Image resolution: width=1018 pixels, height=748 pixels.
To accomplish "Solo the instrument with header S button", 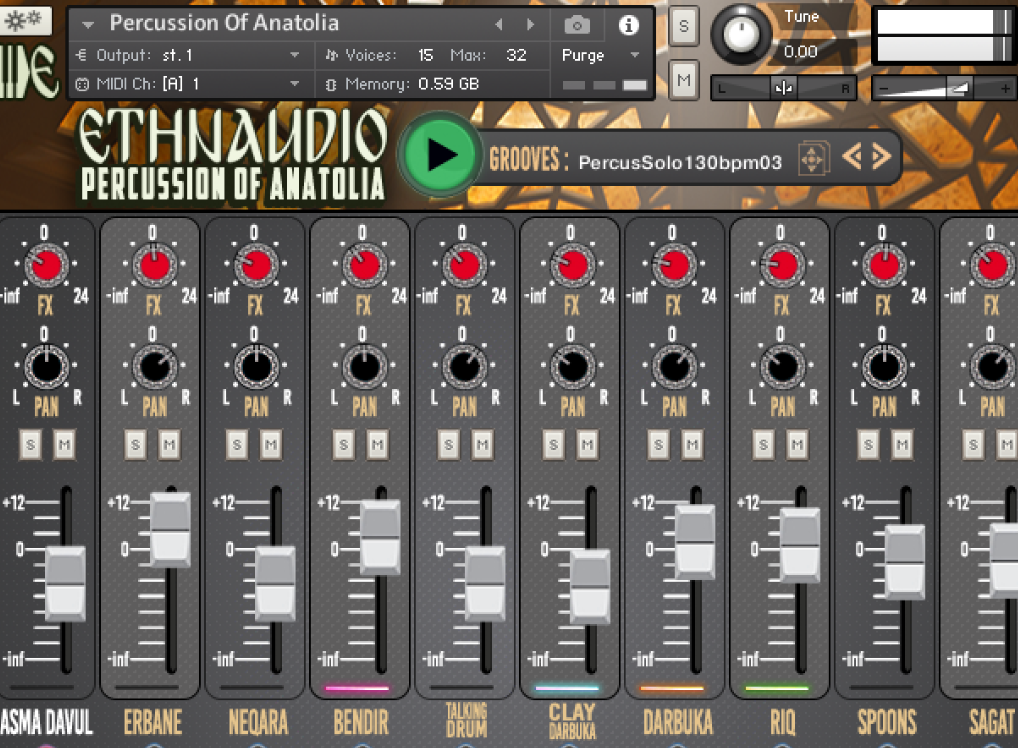I will coord(684,27).
